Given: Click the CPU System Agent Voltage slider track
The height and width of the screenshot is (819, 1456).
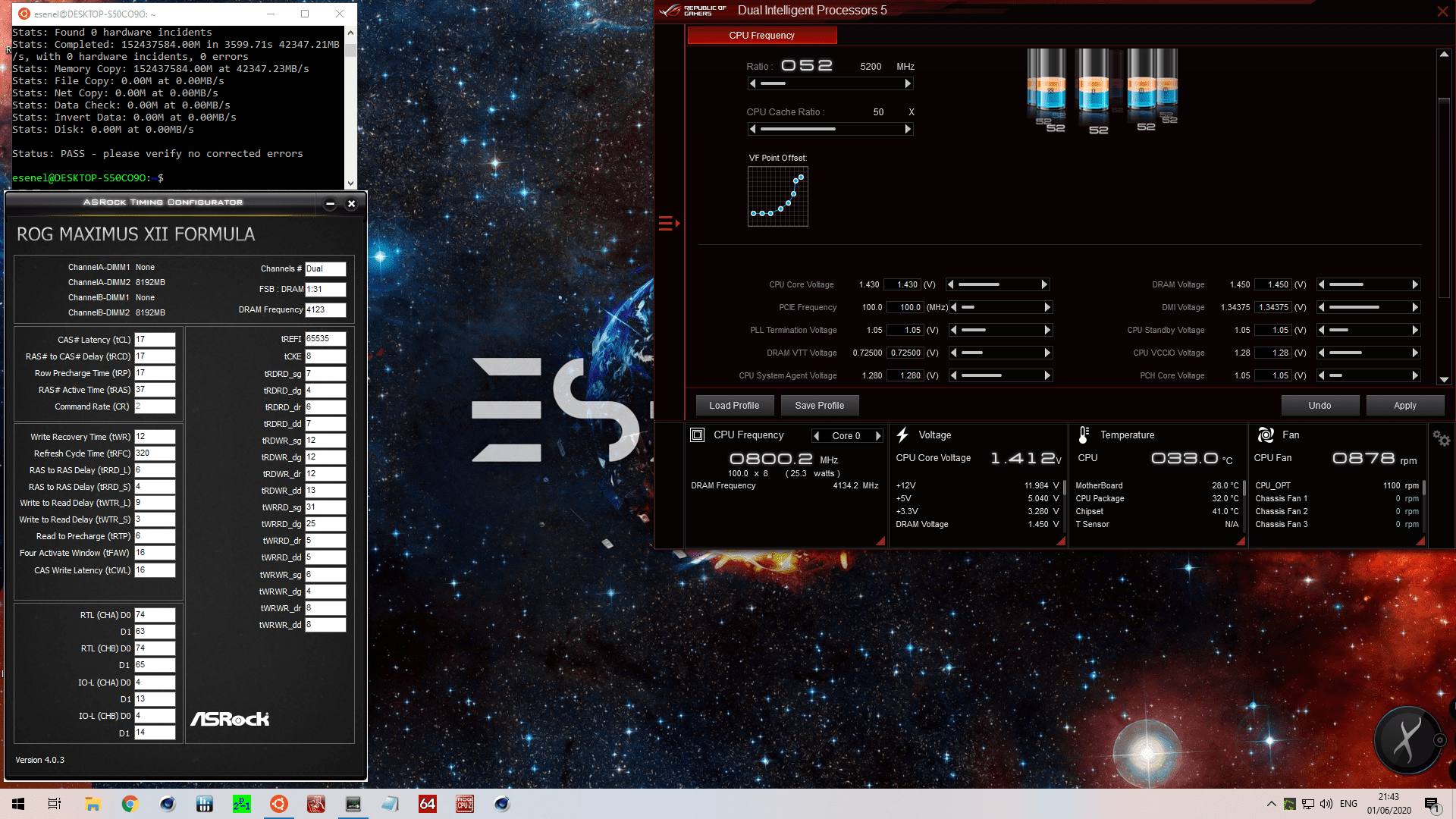Looking at the screenshot, I should [1000, 375].
